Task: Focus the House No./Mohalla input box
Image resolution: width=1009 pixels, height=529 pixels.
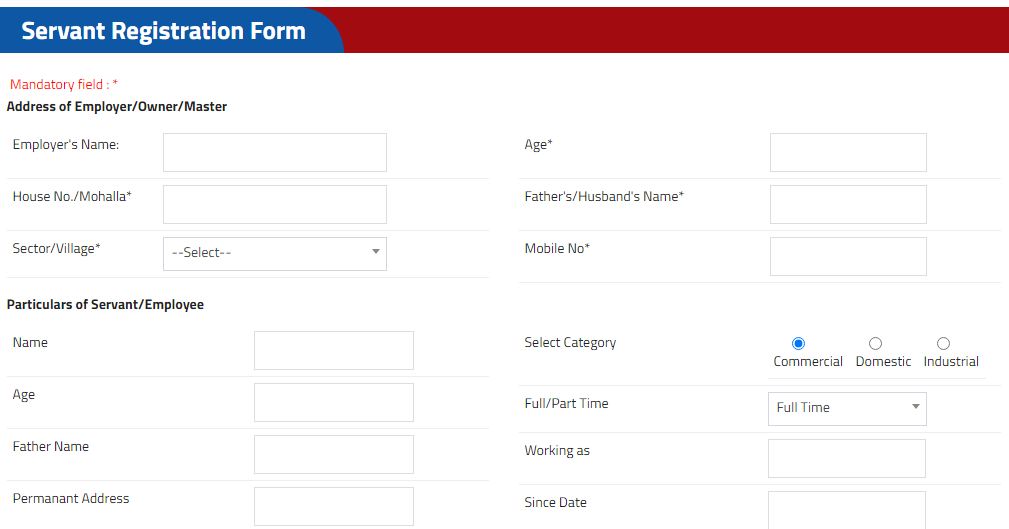Action: [x=274, y=204]
